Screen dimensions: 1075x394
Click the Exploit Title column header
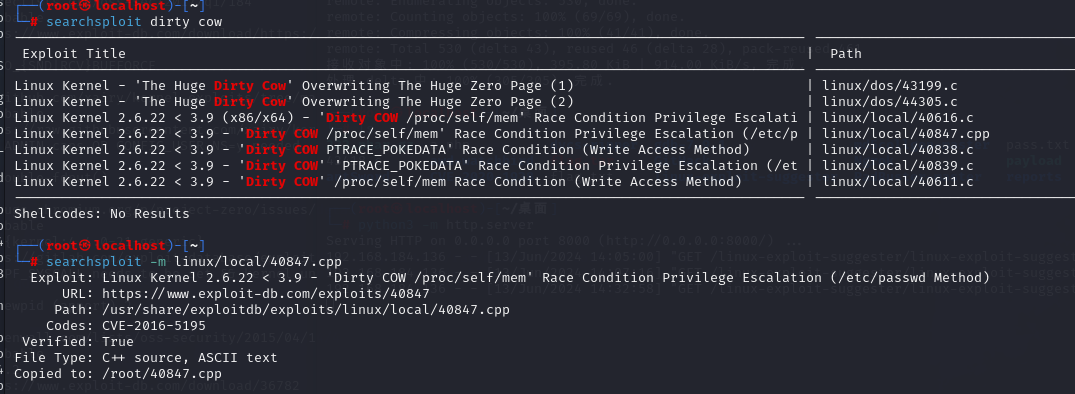74,53
